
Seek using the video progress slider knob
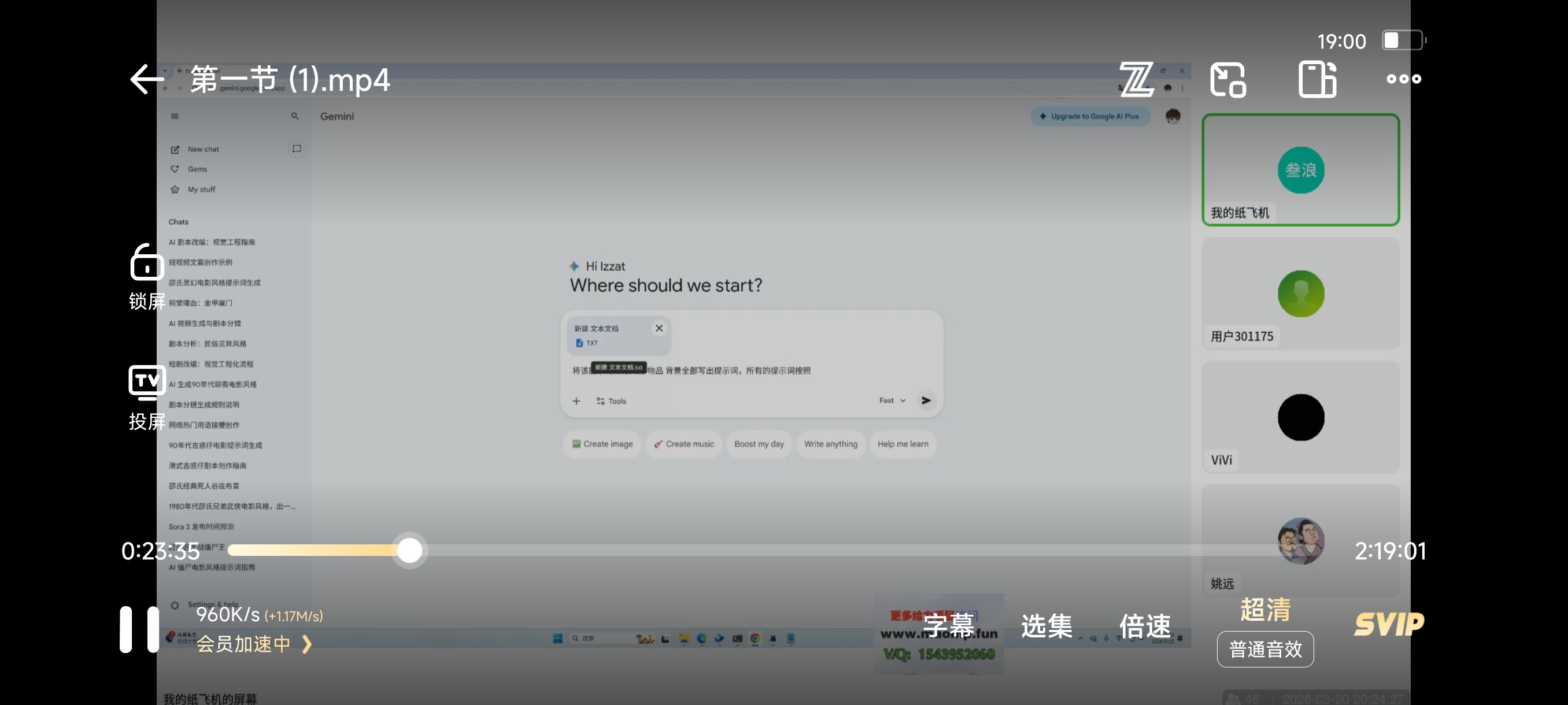pyautogui.click(x=410, y=551)
